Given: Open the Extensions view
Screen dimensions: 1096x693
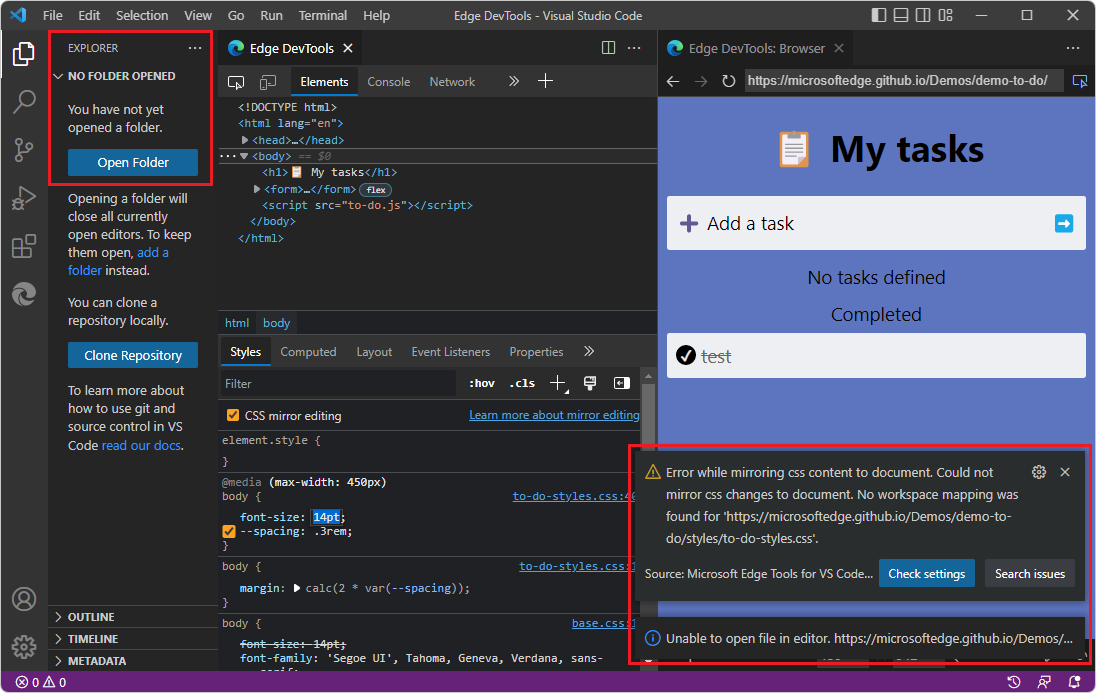Looking at the screenshot, I should pos(22,246).
